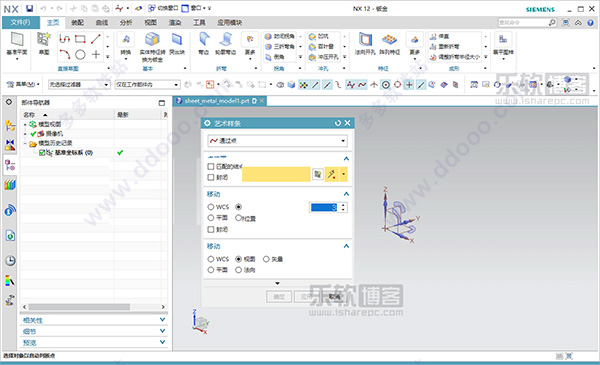Click the blue help question mark icon

click(590, 23)
